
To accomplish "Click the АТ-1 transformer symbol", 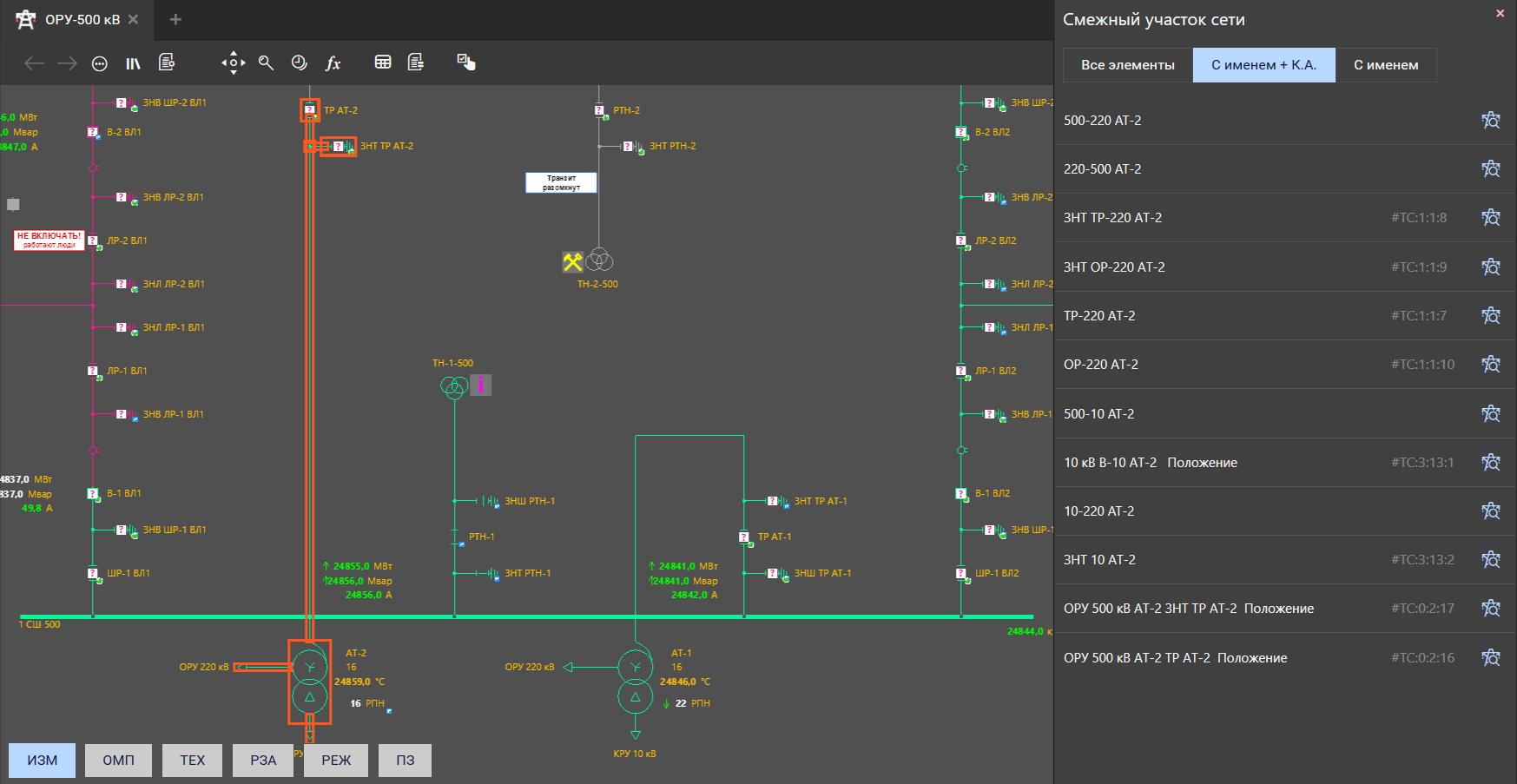I will pyautogui.click(x=635, y=682).
